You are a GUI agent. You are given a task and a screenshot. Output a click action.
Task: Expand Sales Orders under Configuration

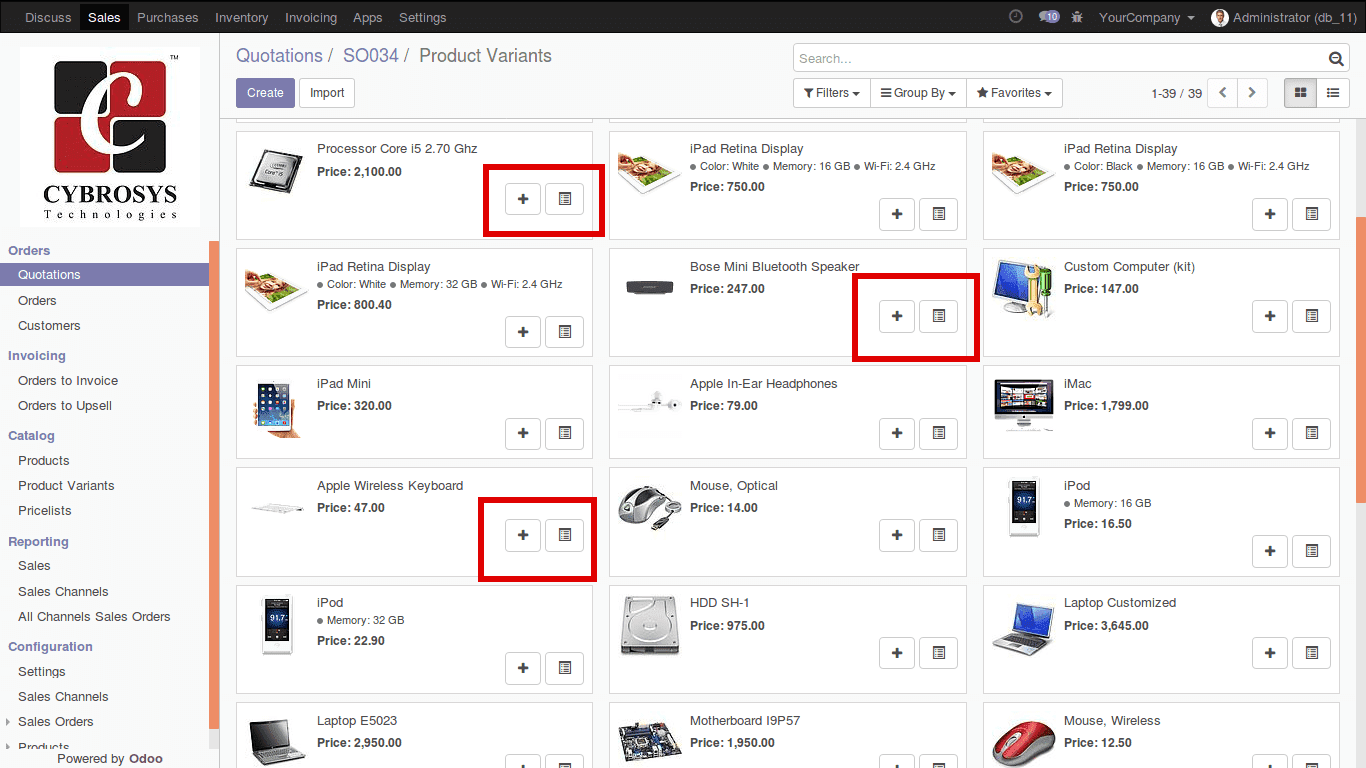click(x=56, y=722)
